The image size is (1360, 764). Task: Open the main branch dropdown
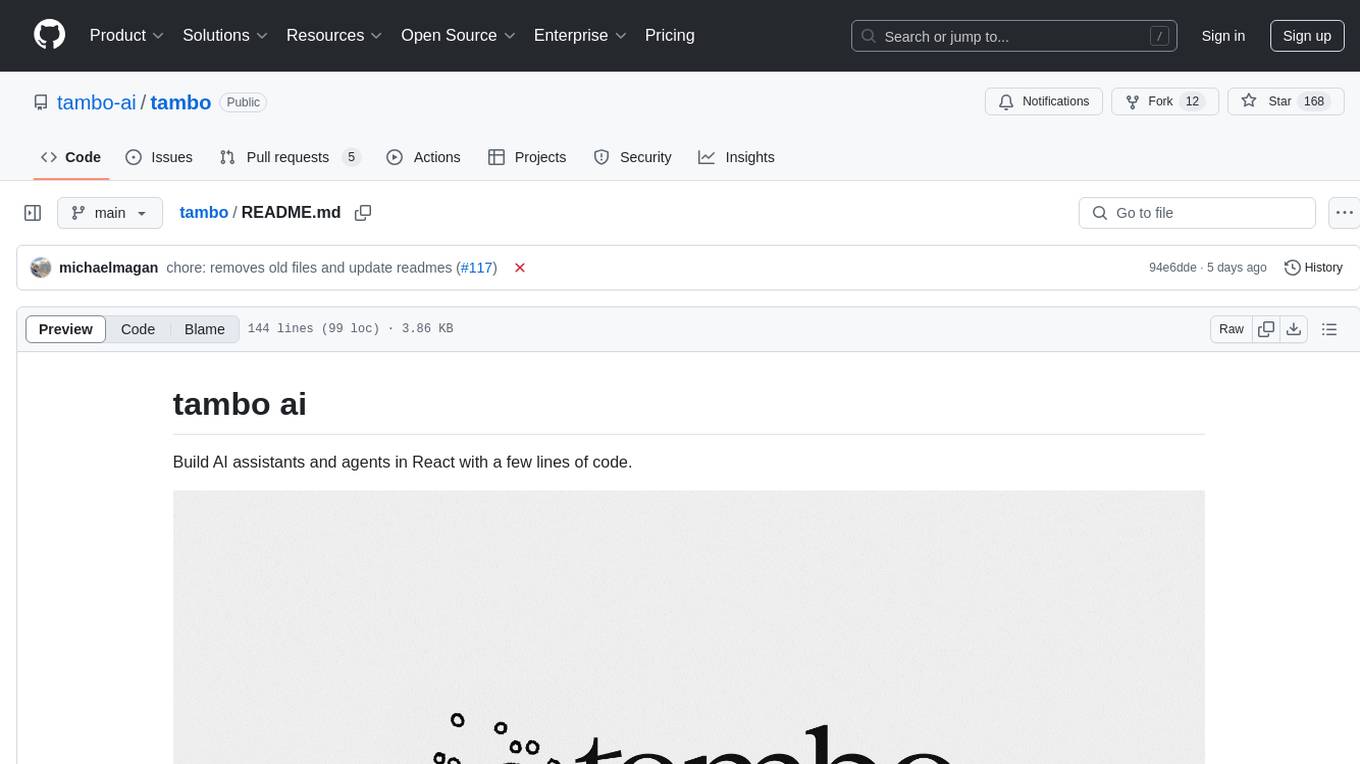tap(110, 213)
